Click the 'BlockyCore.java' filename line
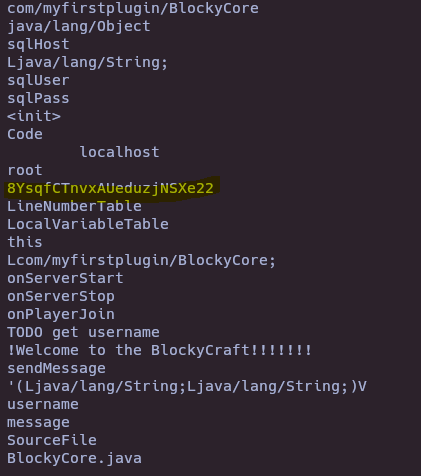 [74, 458]
